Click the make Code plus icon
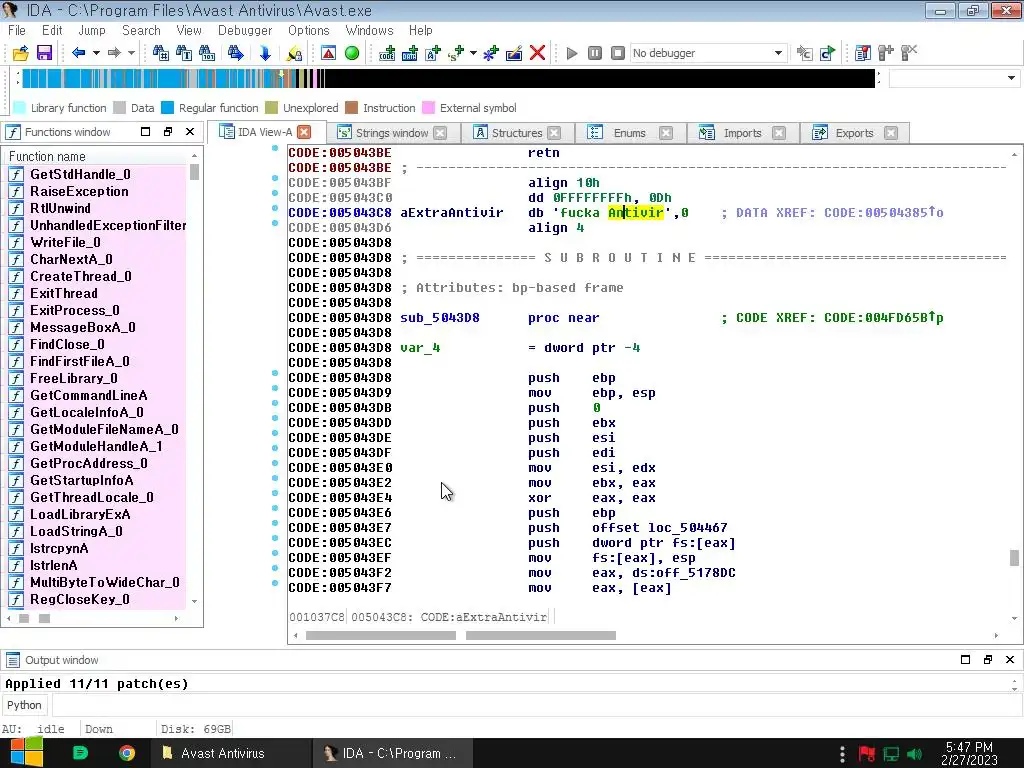Image resolution: width=1024 pixels, height=768 pixels. click(x=387, y=53)
